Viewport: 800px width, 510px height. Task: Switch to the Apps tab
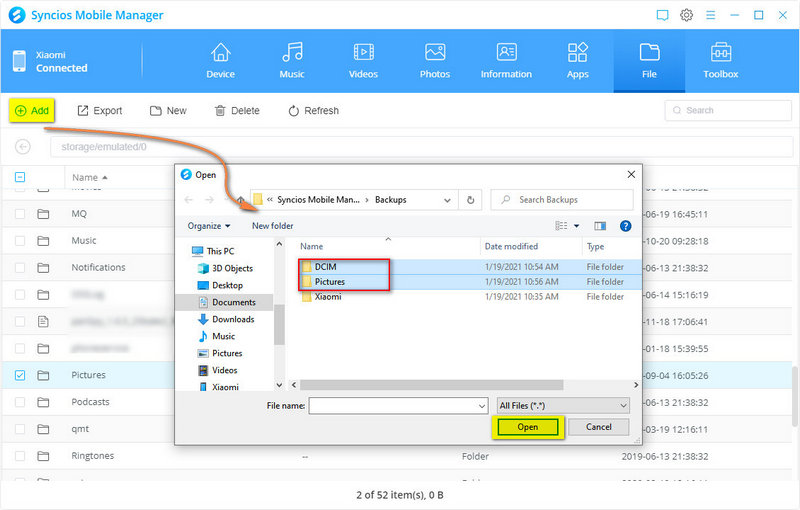point(578,61)
